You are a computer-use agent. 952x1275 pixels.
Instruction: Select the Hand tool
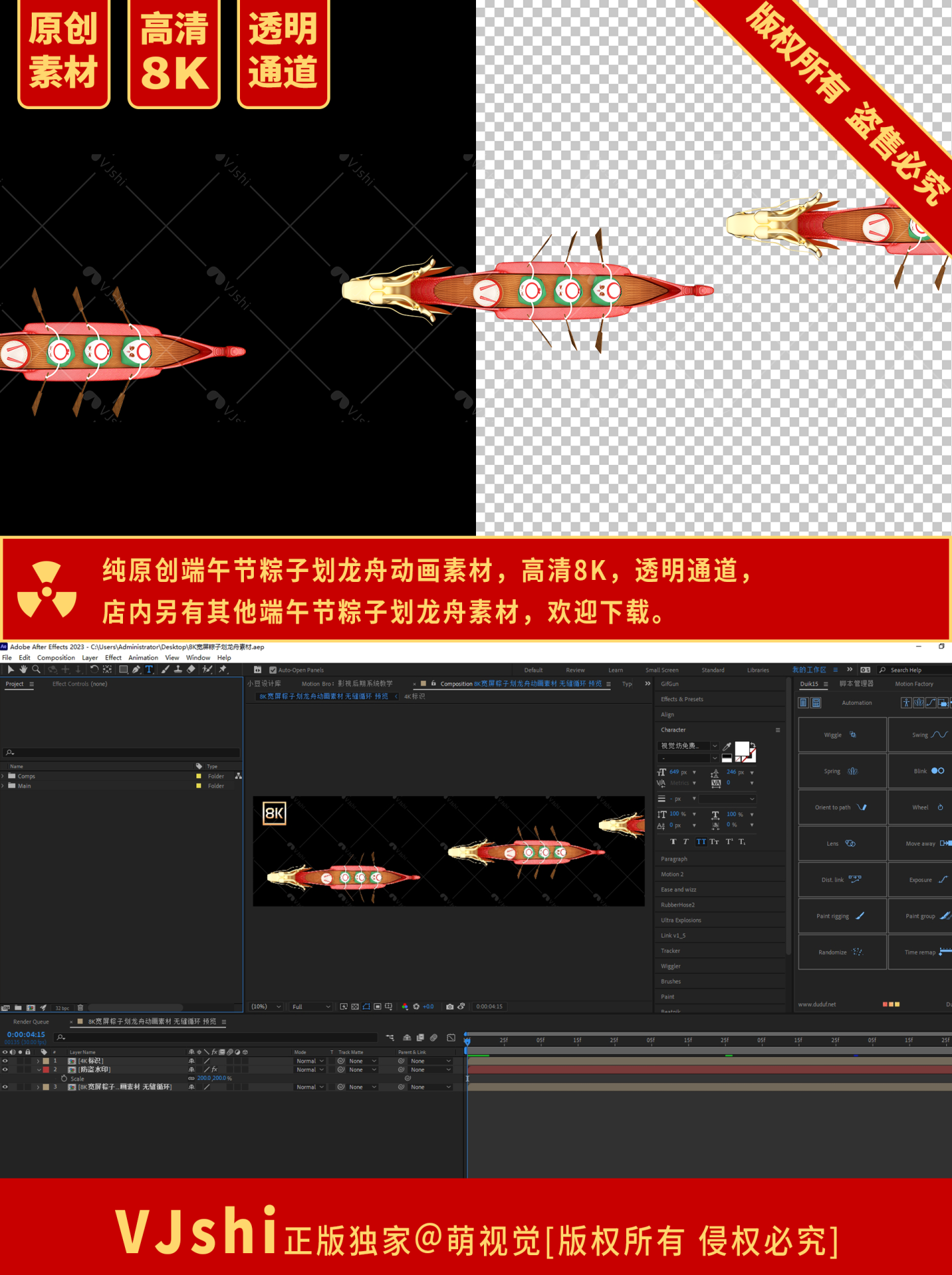(23, 669)
